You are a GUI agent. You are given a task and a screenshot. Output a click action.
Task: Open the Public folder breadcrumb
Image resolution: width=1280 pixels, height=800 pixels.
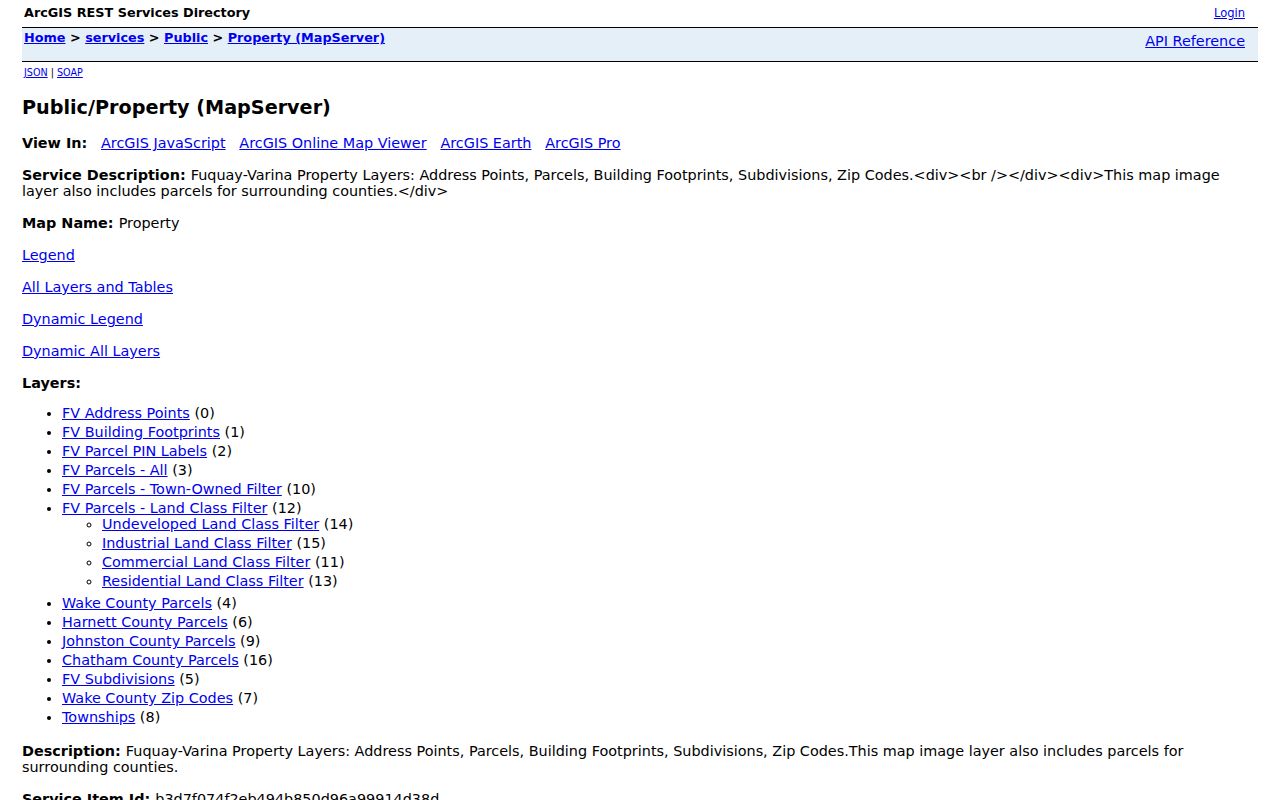pyautogui.click(x=186, y=38)
